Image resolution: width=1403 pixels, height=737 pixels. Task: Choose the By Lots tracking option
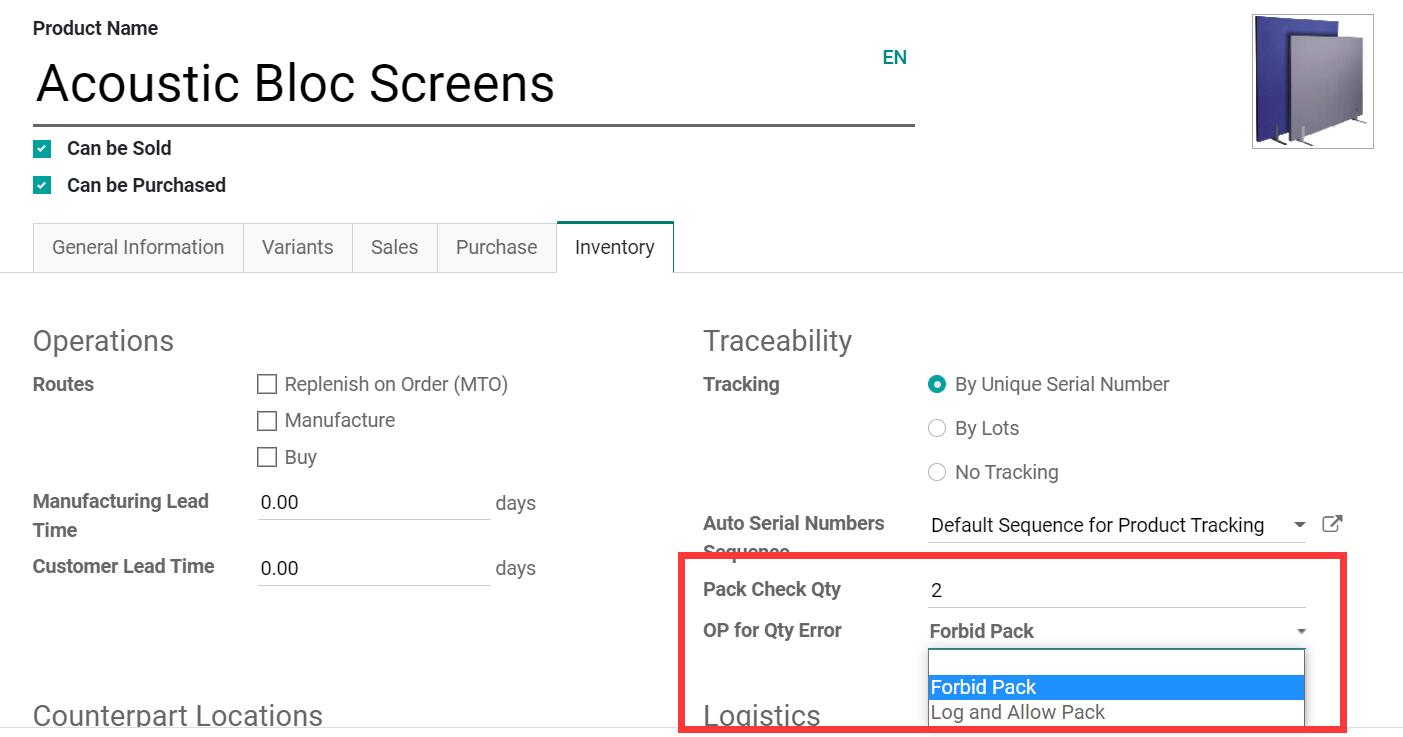(x=937, y=429)
